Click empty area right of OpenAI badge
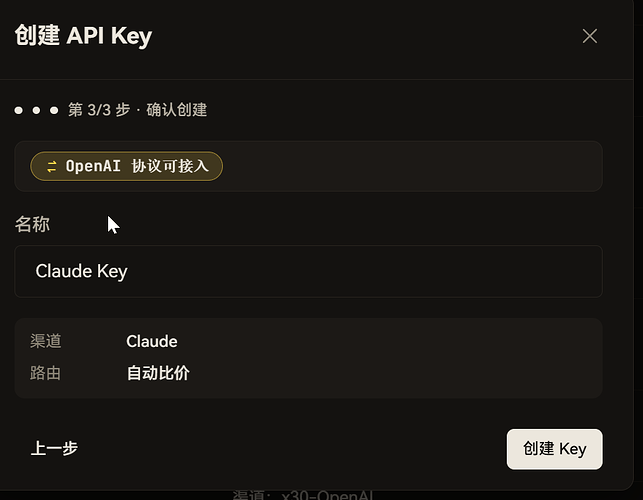Image resolution: width=643 pixels, height=500 pixels. tap(410, 166)
